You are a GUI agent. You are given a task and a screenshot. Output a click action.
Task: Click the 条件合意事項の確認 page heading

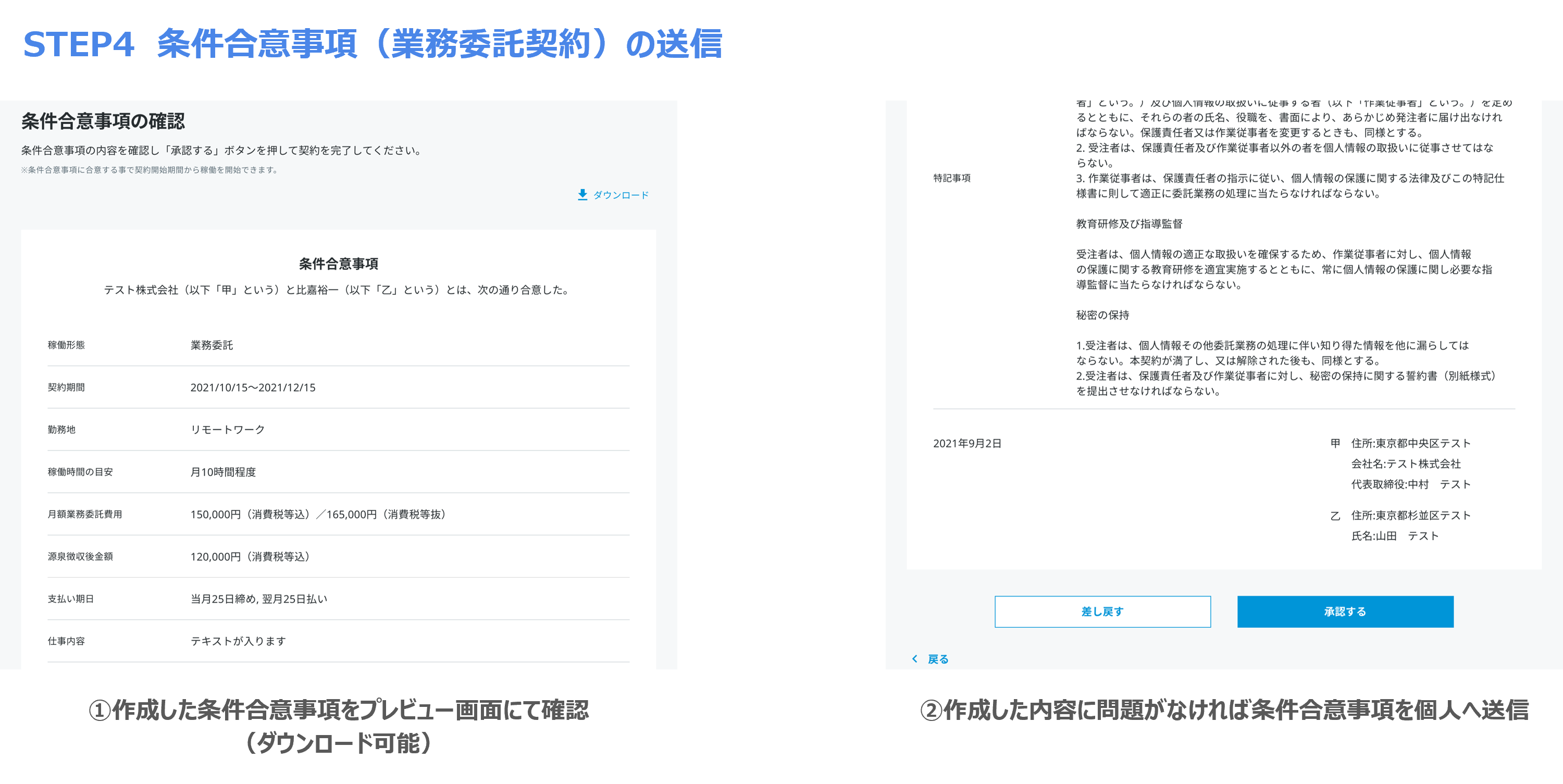click(x=103, y=121)
